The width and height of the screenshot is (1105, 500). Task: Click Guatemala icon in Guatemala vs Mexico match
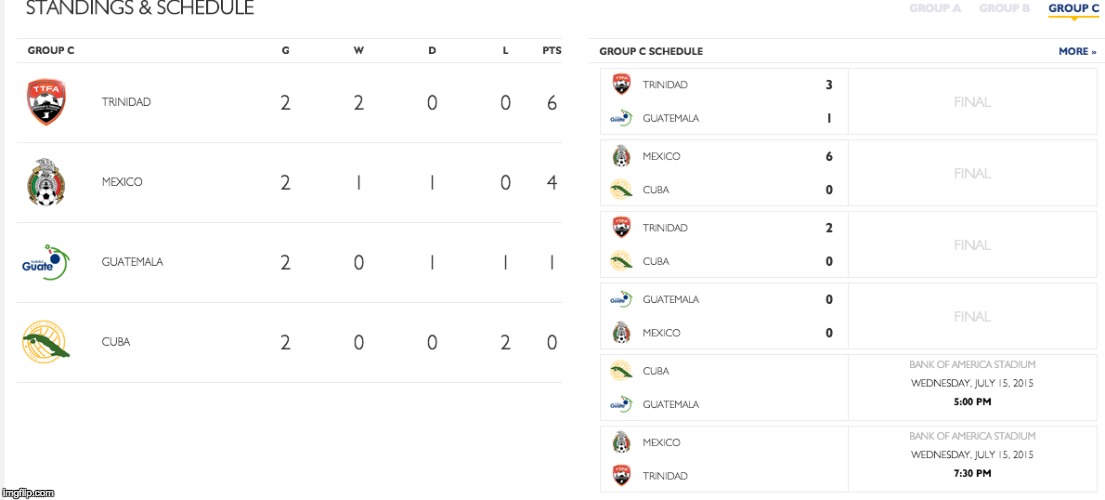click(x=621, y=300)
